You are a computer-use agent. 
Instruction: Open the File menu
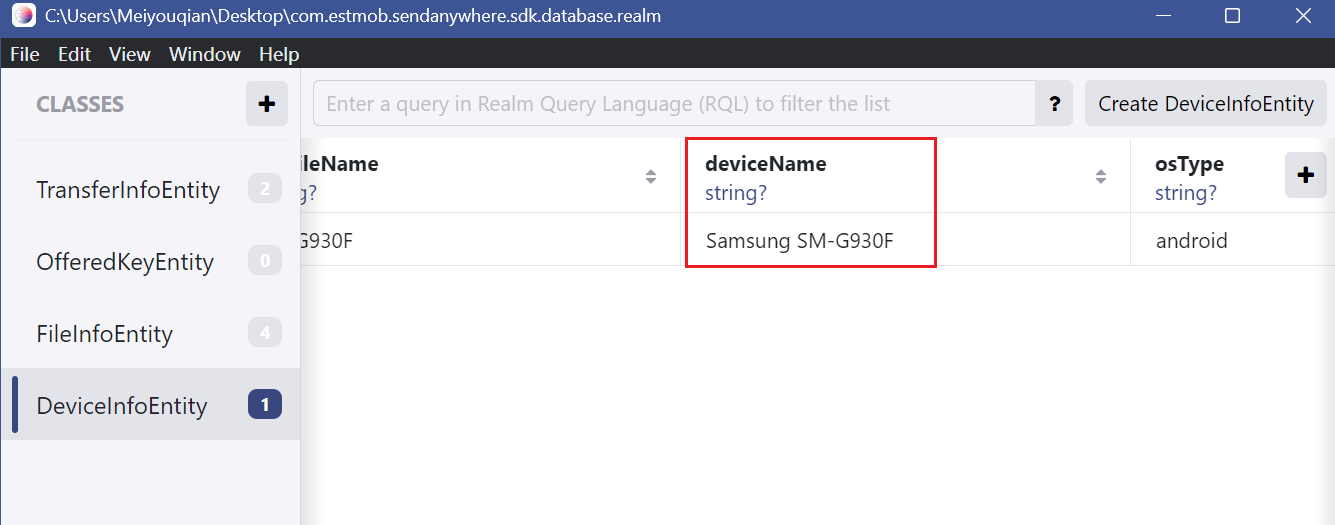pyautogui.click(x=25, y=54)
